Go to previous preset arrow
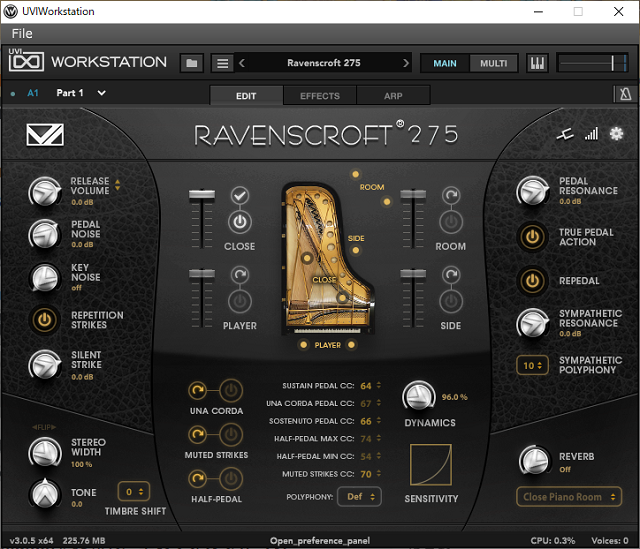The width and height of the screenshot is (640, 549). pyautogui.click(x=242, y=63)
